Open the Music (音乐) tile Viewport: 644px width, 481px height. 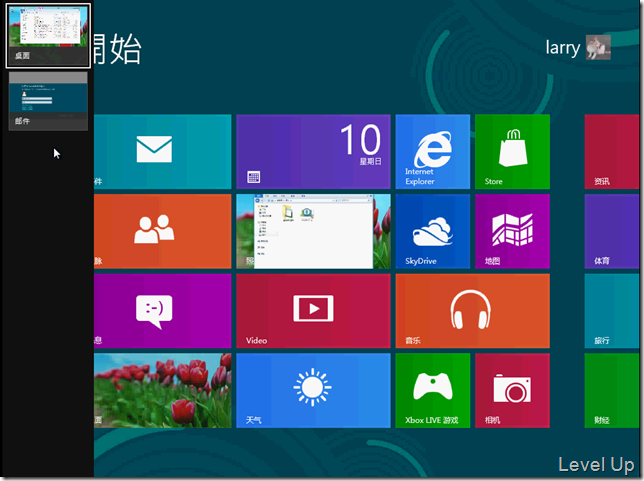(472, 311)
